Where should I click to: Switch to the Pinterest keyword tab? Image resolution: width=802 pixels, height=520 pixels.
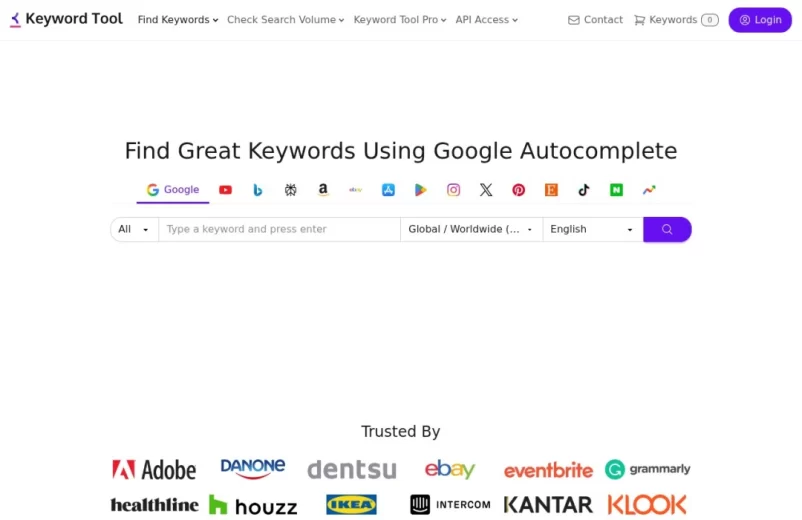(x=518, y=190)
